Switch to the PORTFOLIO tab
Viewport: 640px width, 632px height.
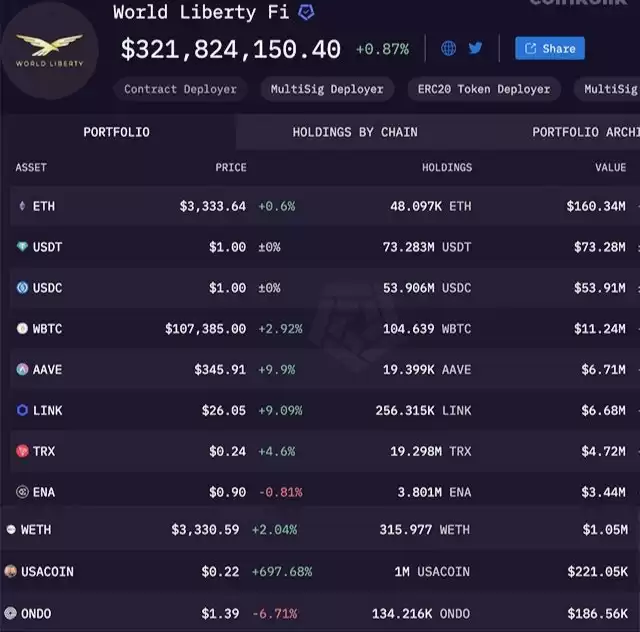pos(117,132)
